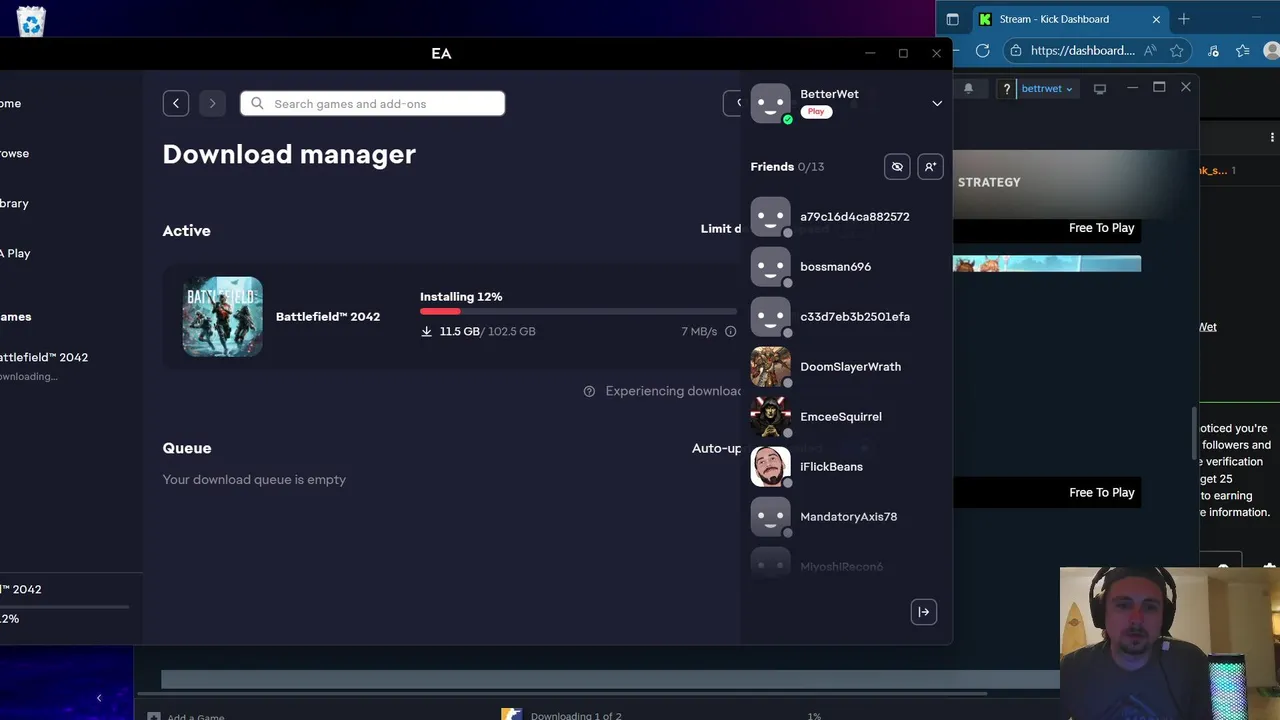Expand bettrwet account dropdown in Steam
This screenshot has width=1280, height=720.
point(1047,89)
